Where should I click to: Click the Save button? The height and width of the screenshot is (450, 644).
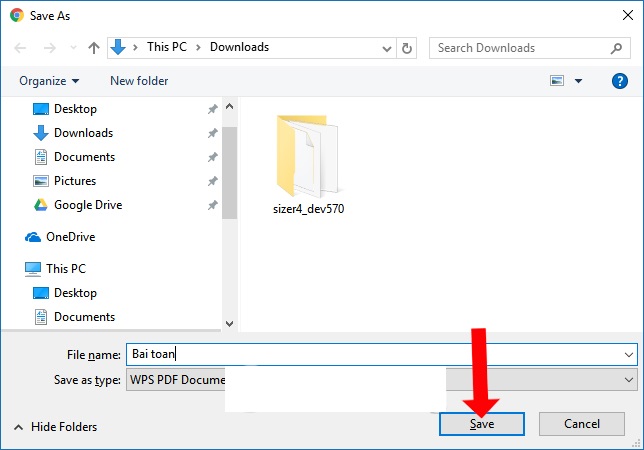point(482,424)
